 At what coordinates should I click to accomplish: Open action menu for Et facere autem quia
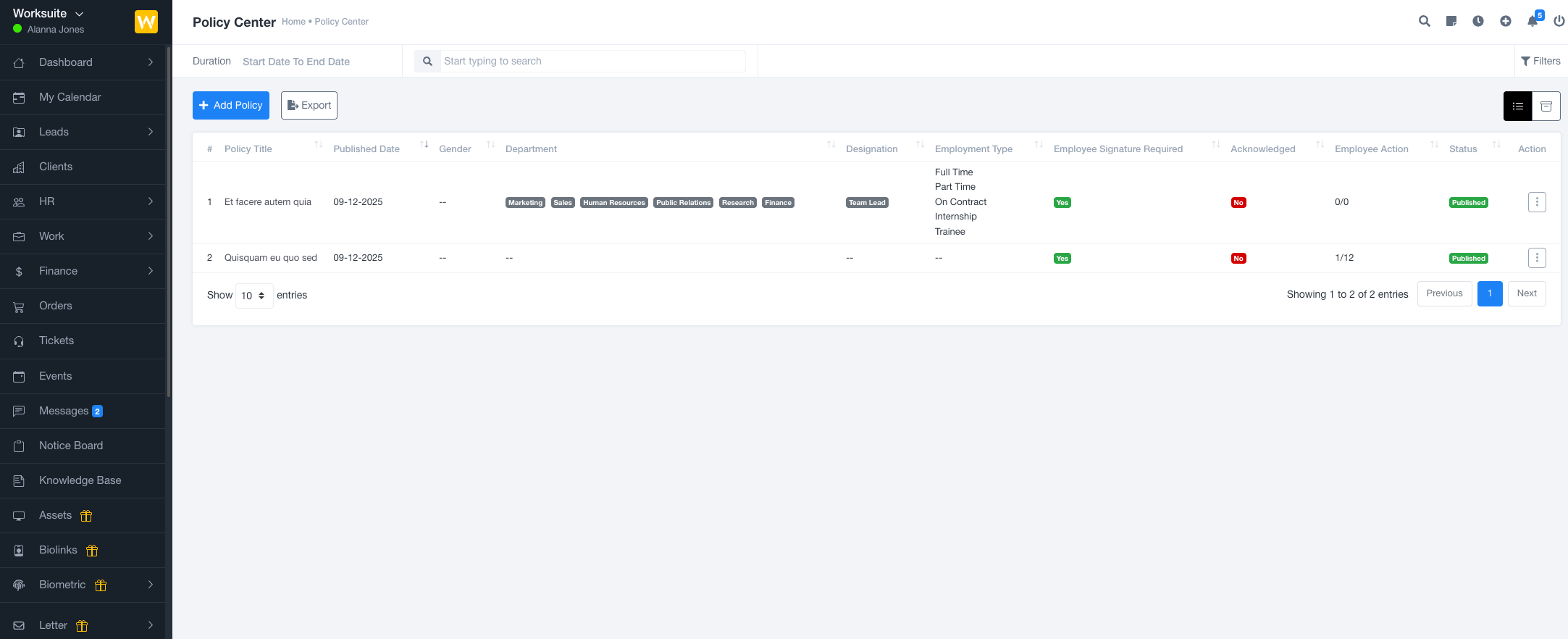(1537, 202)
